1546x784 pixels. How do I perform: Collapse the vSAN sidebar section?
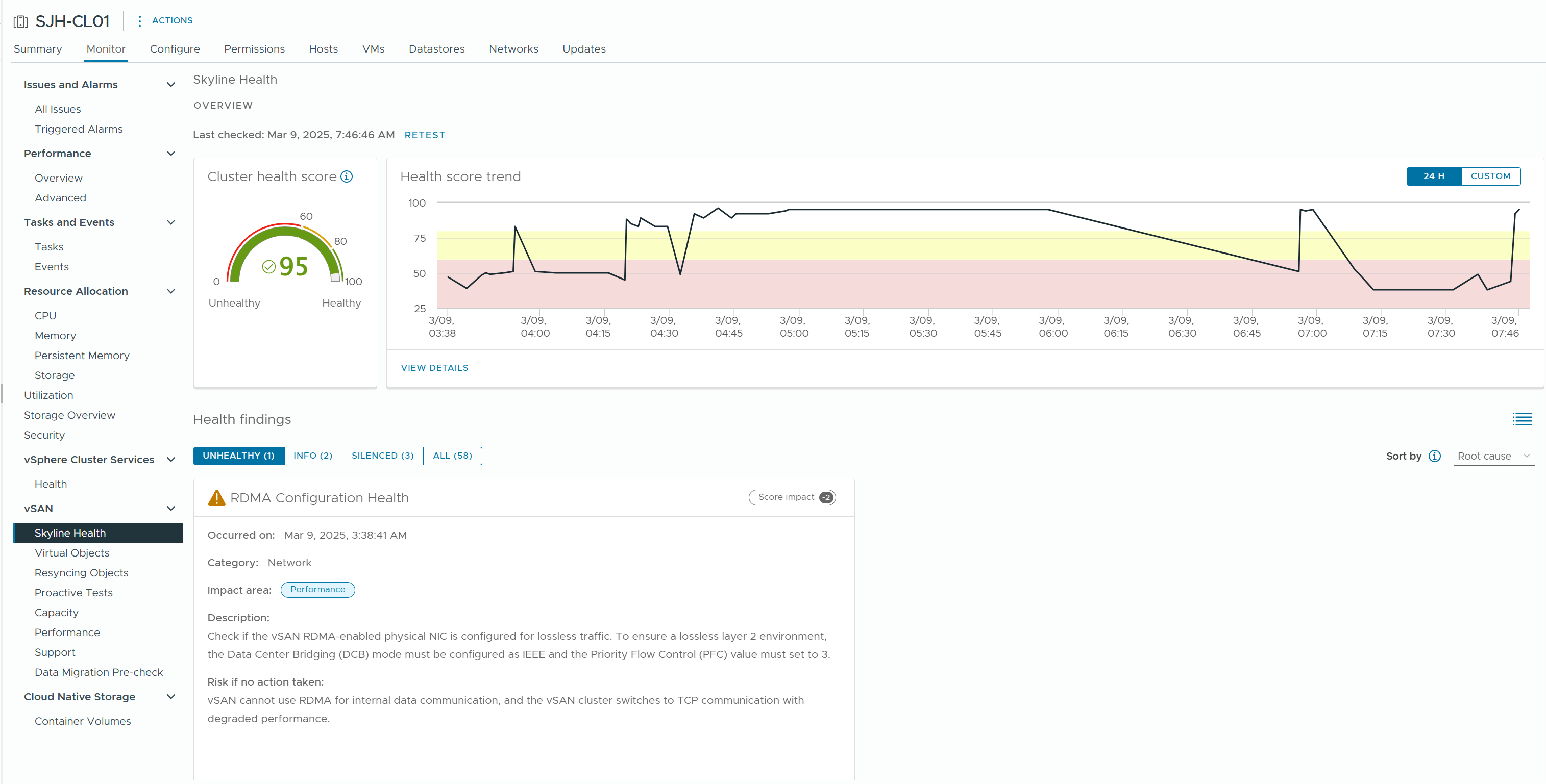tap(171, 509)
